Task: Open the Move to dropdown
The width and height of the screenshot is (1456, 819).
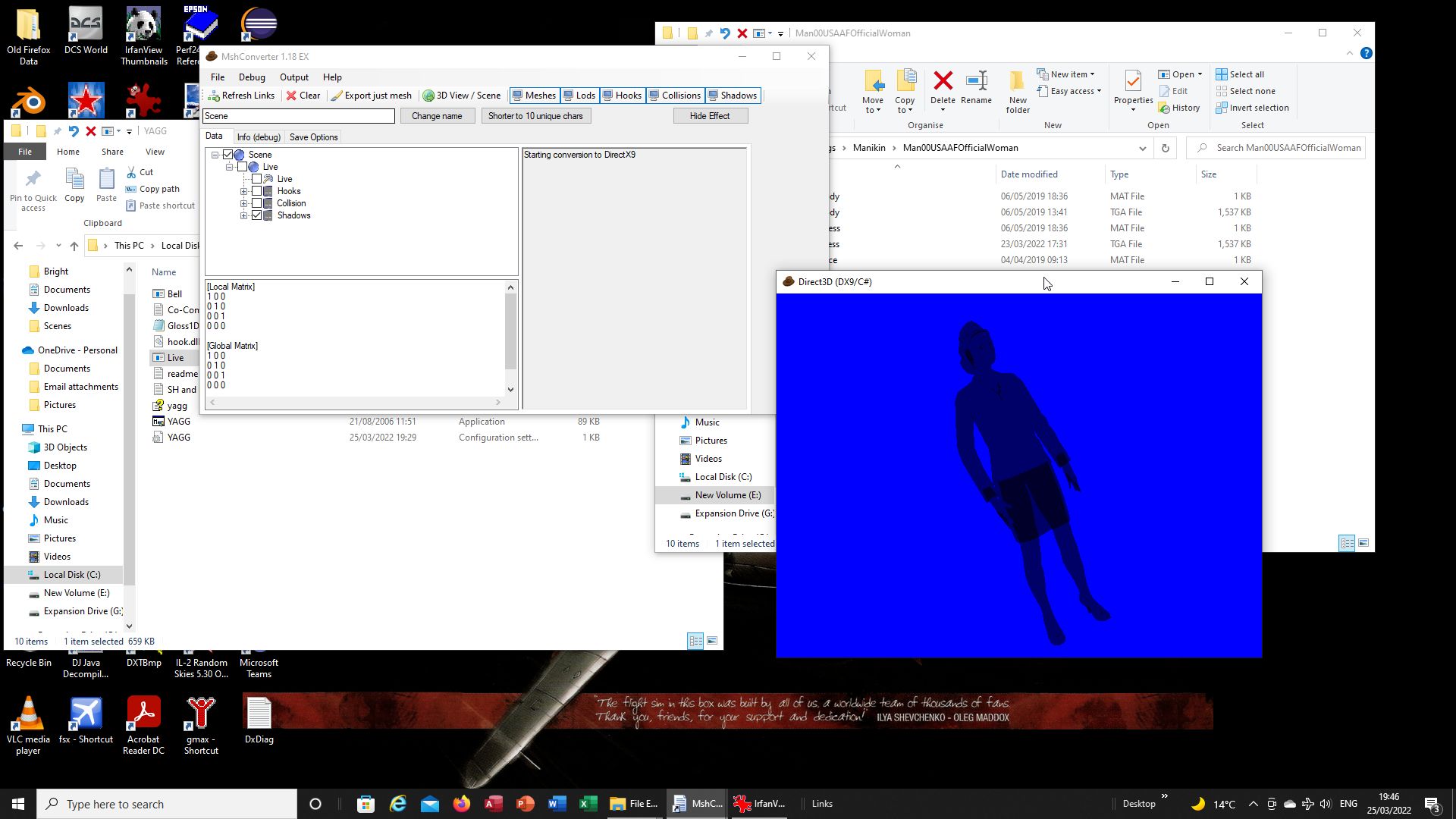Action: [x=873, y=92]
